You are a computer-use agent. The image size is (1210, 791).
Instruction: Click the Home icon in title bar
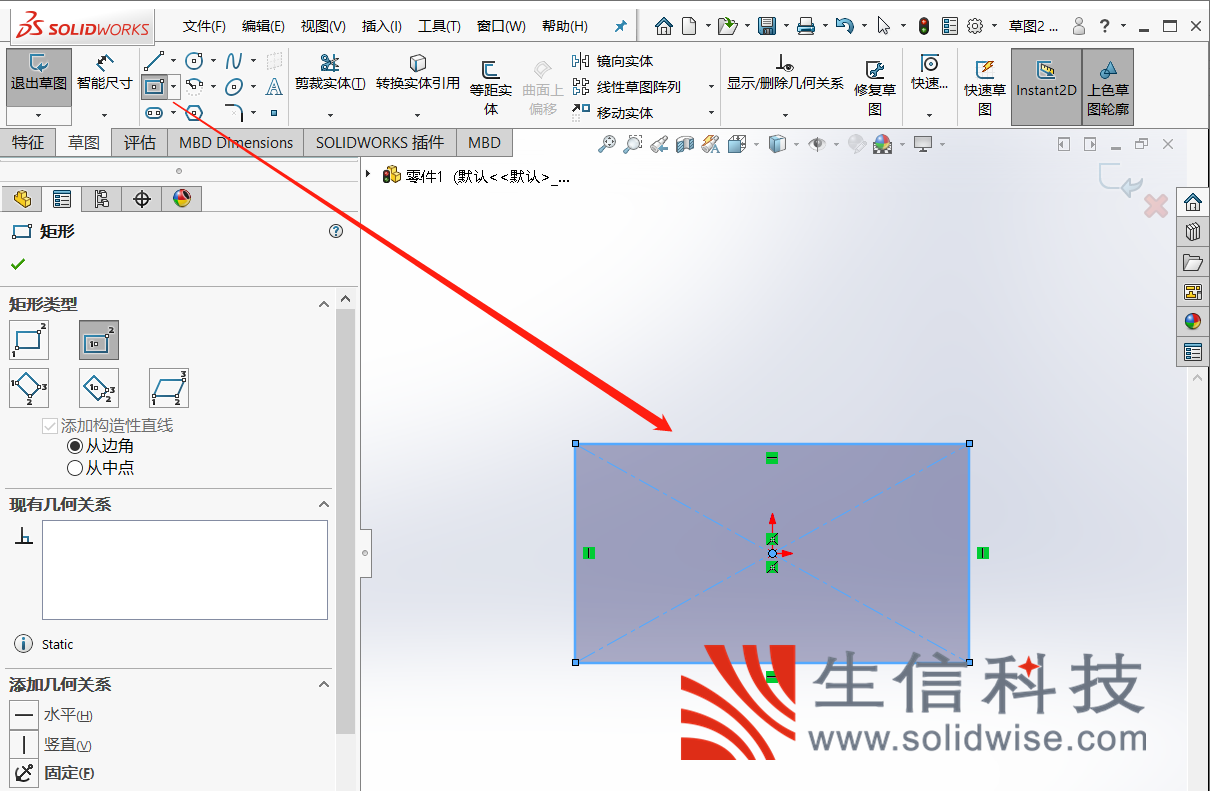[x=664, y=26]
